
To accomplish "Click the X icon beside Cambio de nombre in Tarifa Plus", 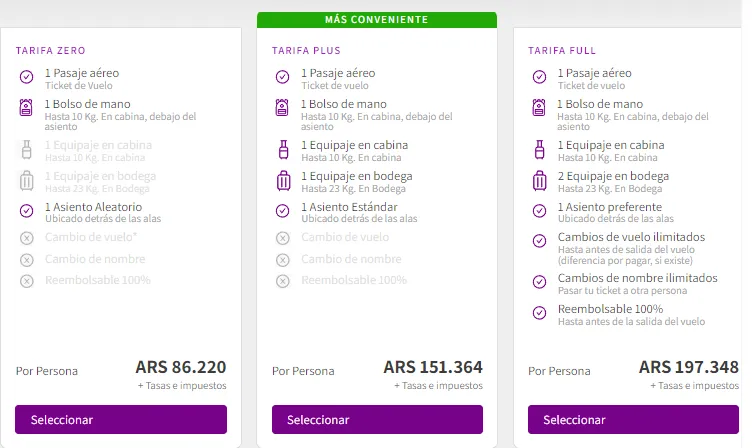I will coord(282,259).
